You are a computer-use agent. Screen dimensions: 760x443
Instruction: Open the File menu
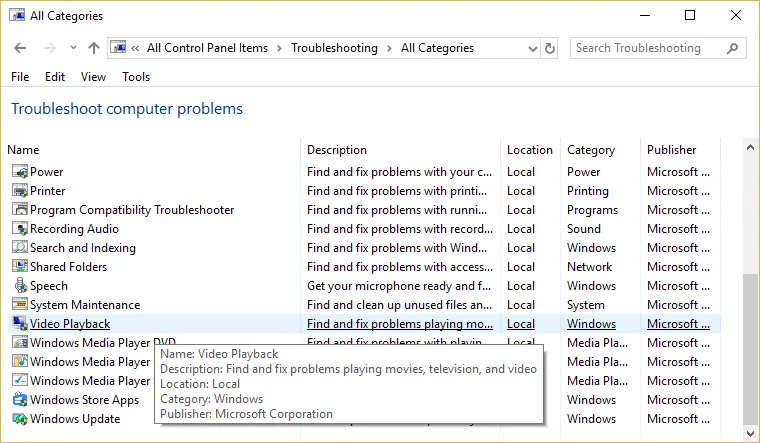[x=20, y=77]
